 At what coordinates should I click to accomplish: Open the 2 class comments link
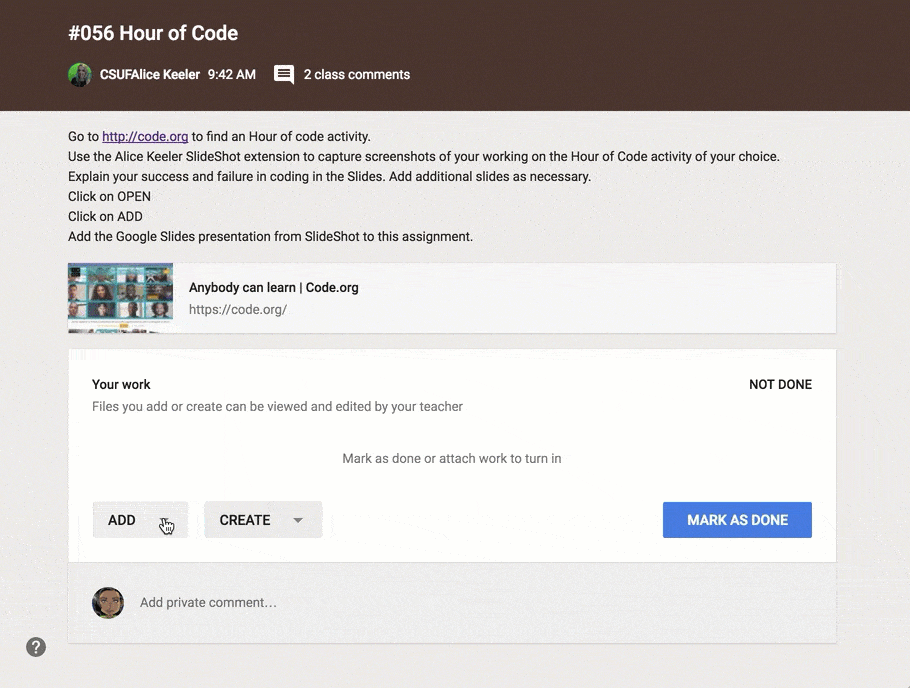(x=357, y=75)
